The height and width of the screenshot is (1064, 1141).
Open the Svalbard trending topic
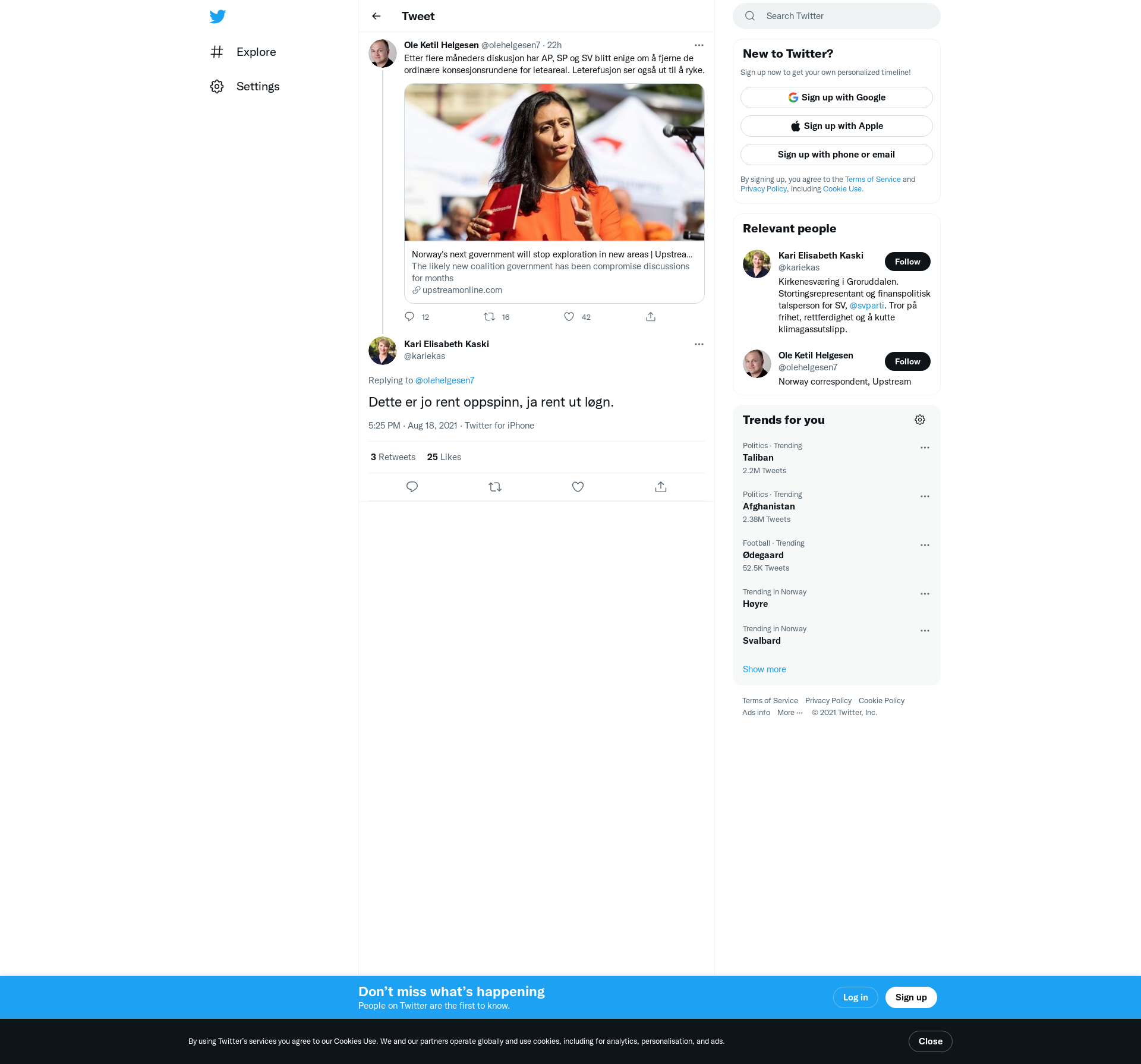point(762,641)
